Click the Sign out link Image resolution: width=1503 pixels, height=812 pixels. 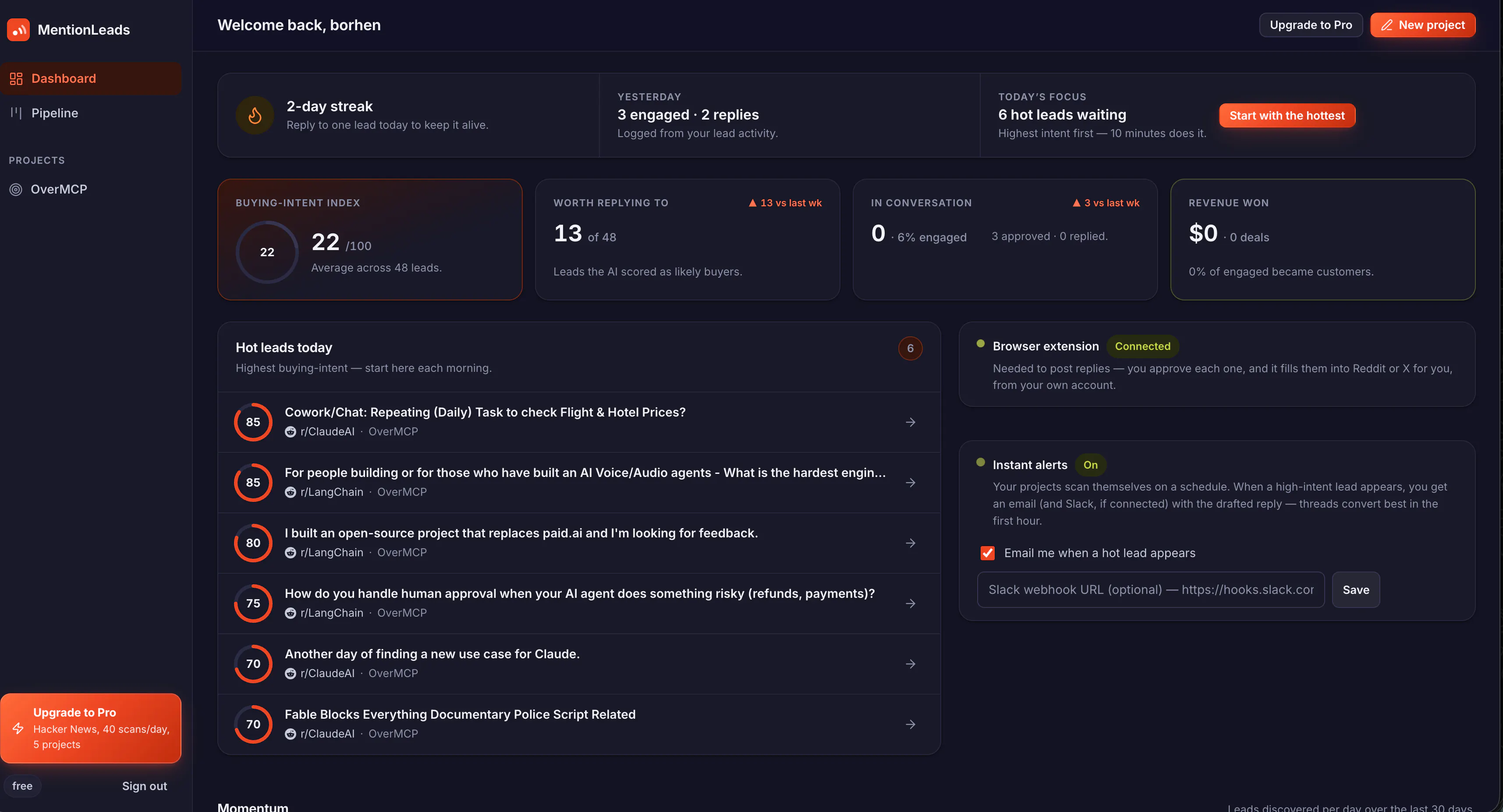[x=144, y=786]
